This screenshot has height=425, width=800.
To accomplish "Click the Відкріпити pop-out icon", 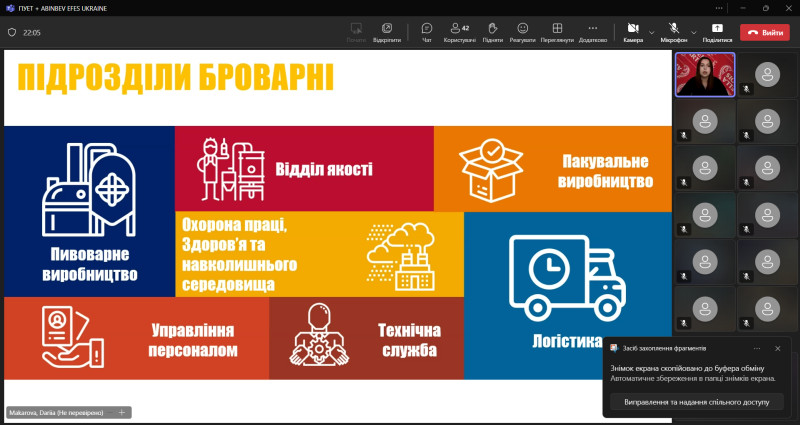I will click(387, 31).
